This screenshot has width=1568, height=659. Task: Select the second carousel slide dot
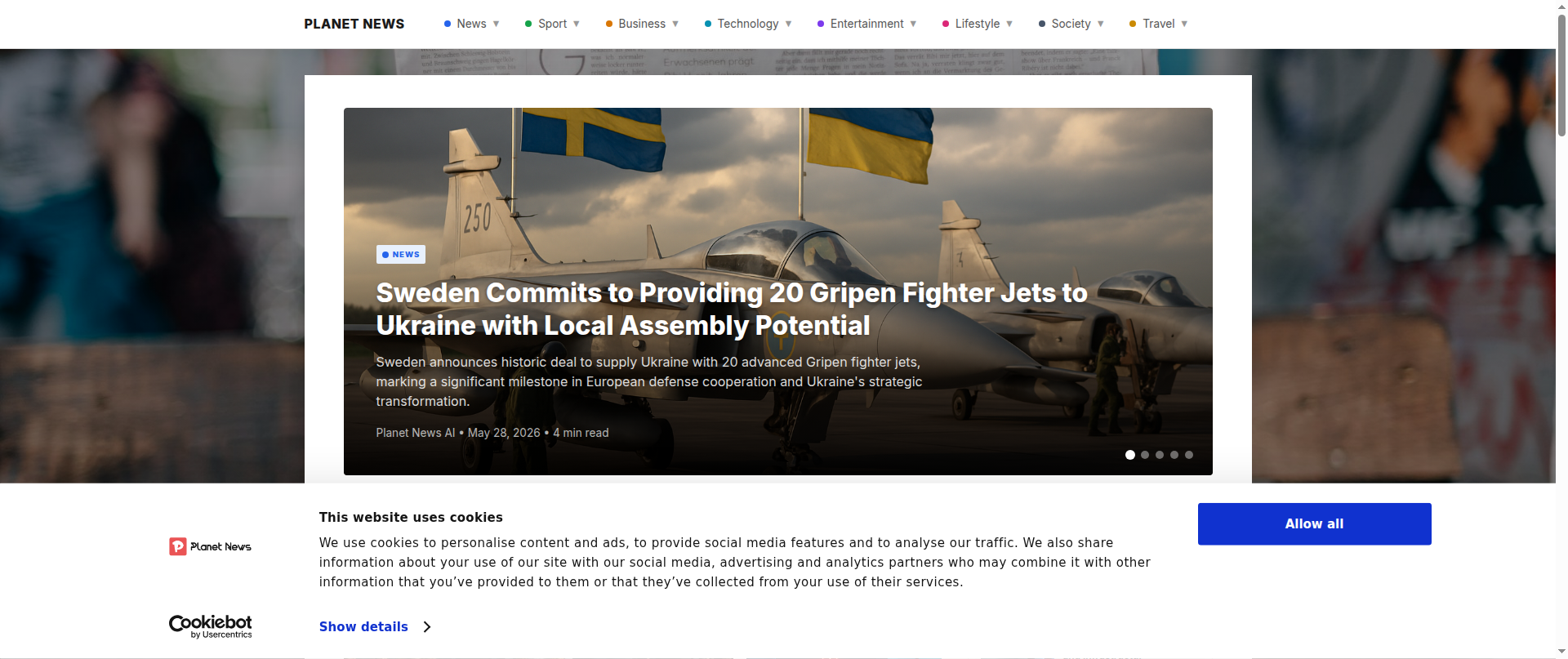[1145, 455]
